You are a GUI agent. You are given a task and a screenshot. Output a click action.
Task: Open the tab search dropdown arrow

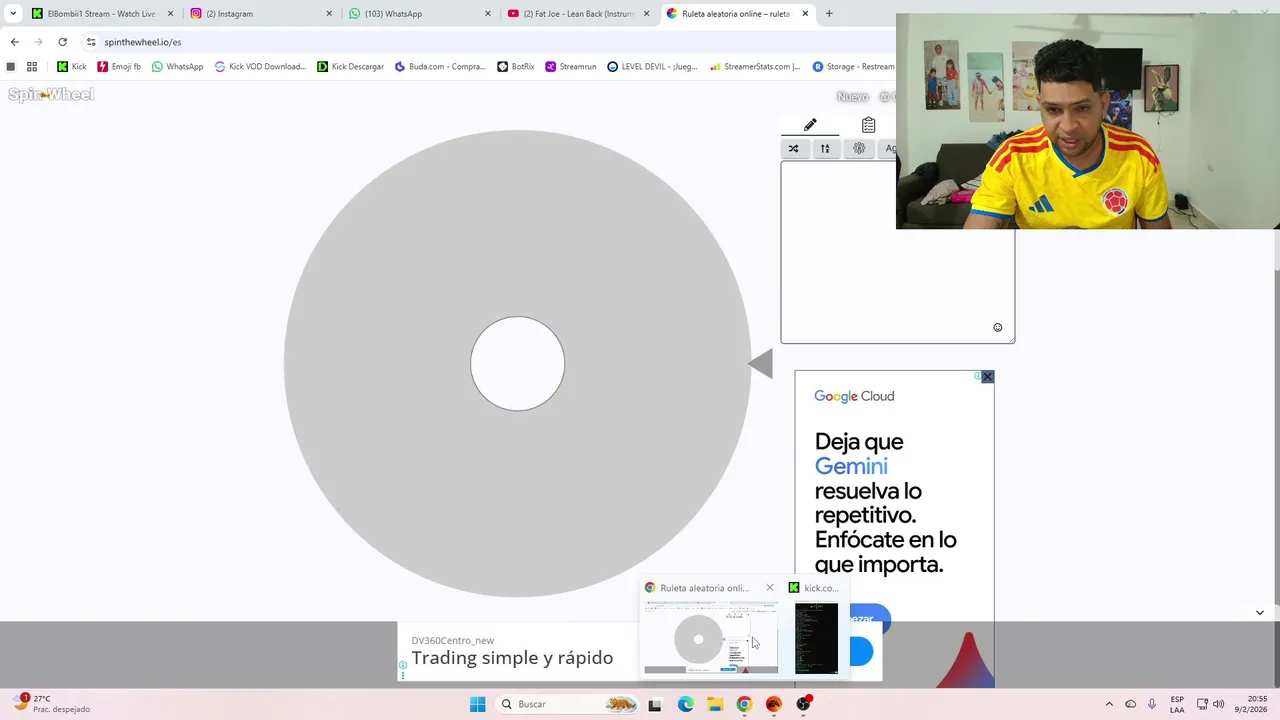(13, 14)
